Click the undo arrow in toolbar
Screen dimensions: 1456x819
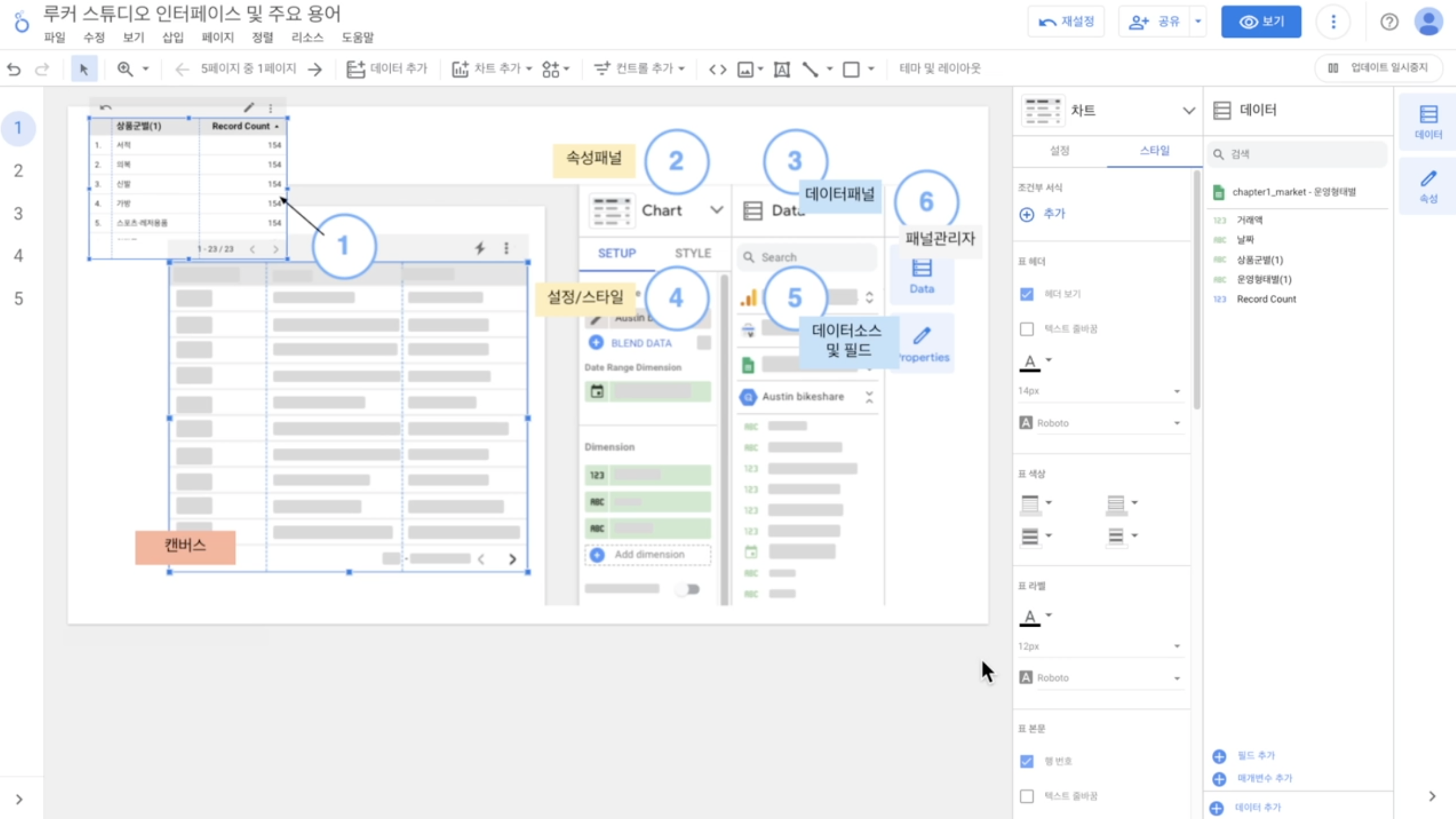click(x=14, y=69)
